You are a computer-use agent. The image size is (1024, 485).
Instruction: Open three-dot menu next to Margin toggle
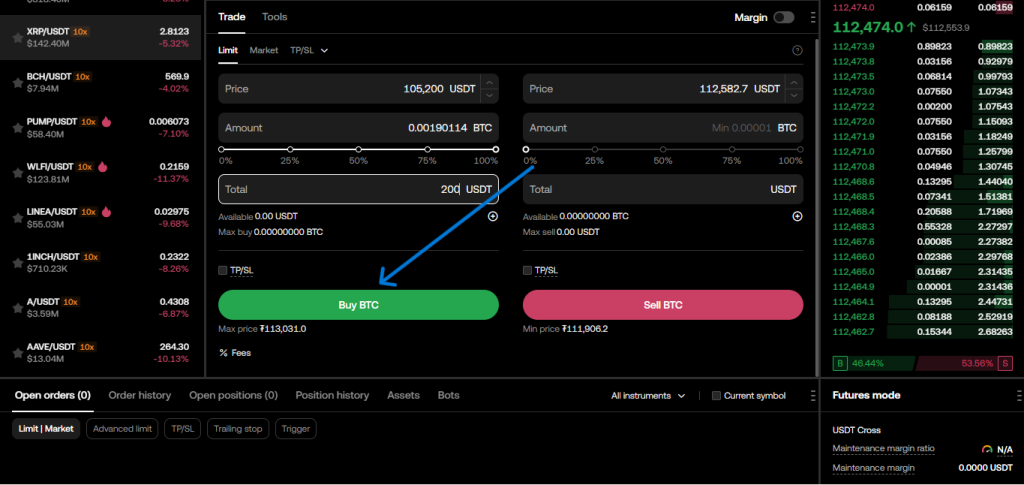point(813,18)
